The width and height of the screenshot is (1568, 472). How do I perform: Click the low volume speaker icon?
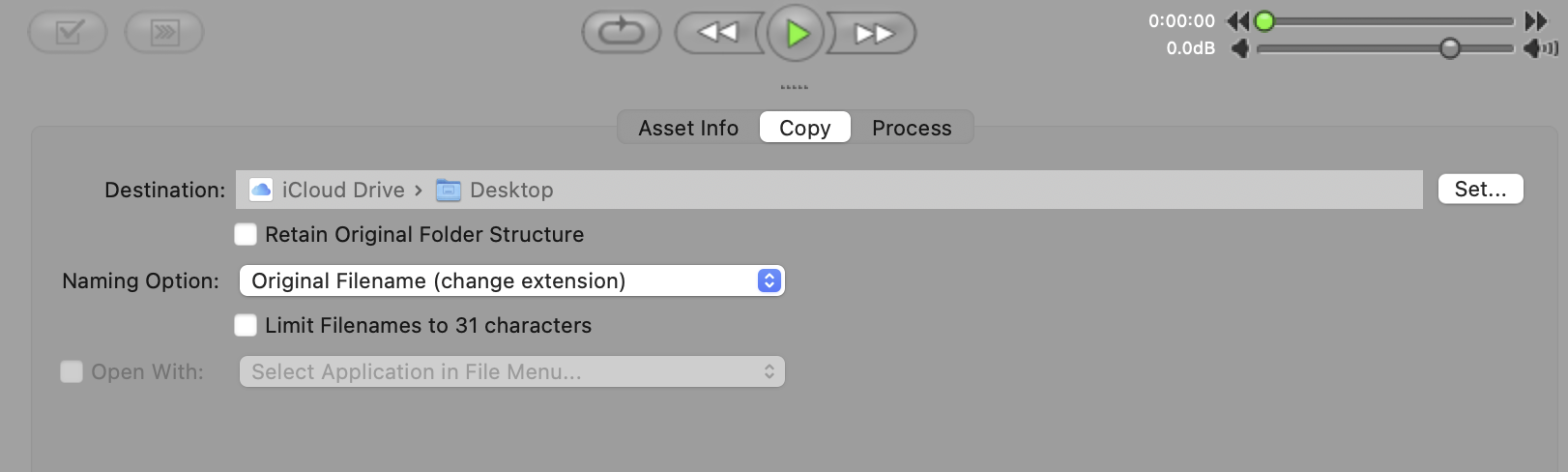click(1239, 48)
